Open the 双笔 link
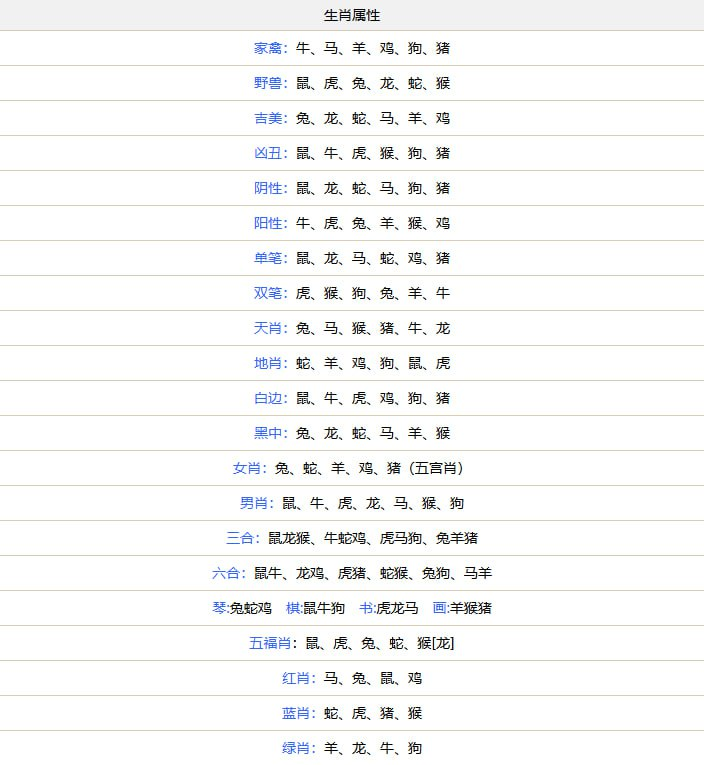The height and width of the screenshot is (765, 704). (268, 293)
